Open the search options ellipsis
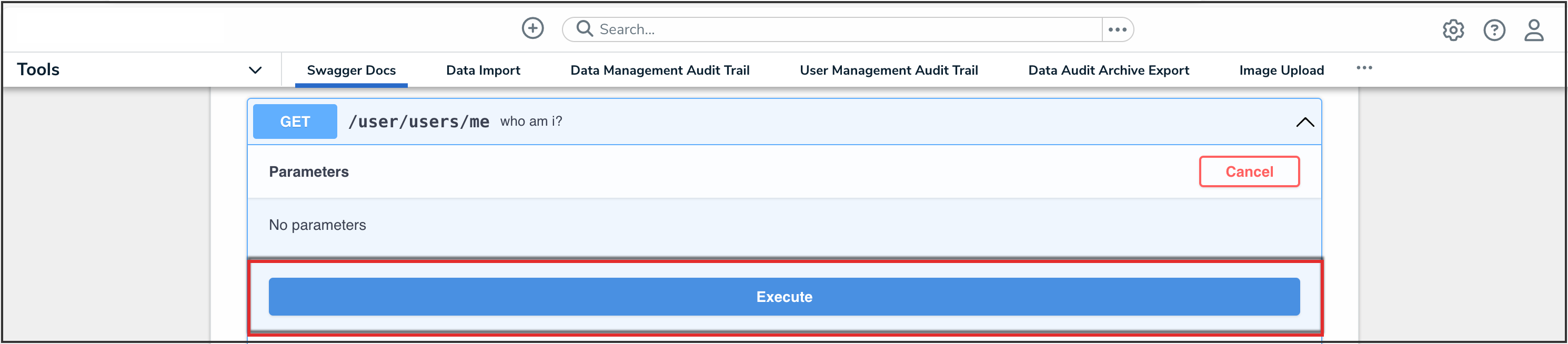Image resolution: width=1568 pixels, height=344 pixels. tap(1118, 29)
